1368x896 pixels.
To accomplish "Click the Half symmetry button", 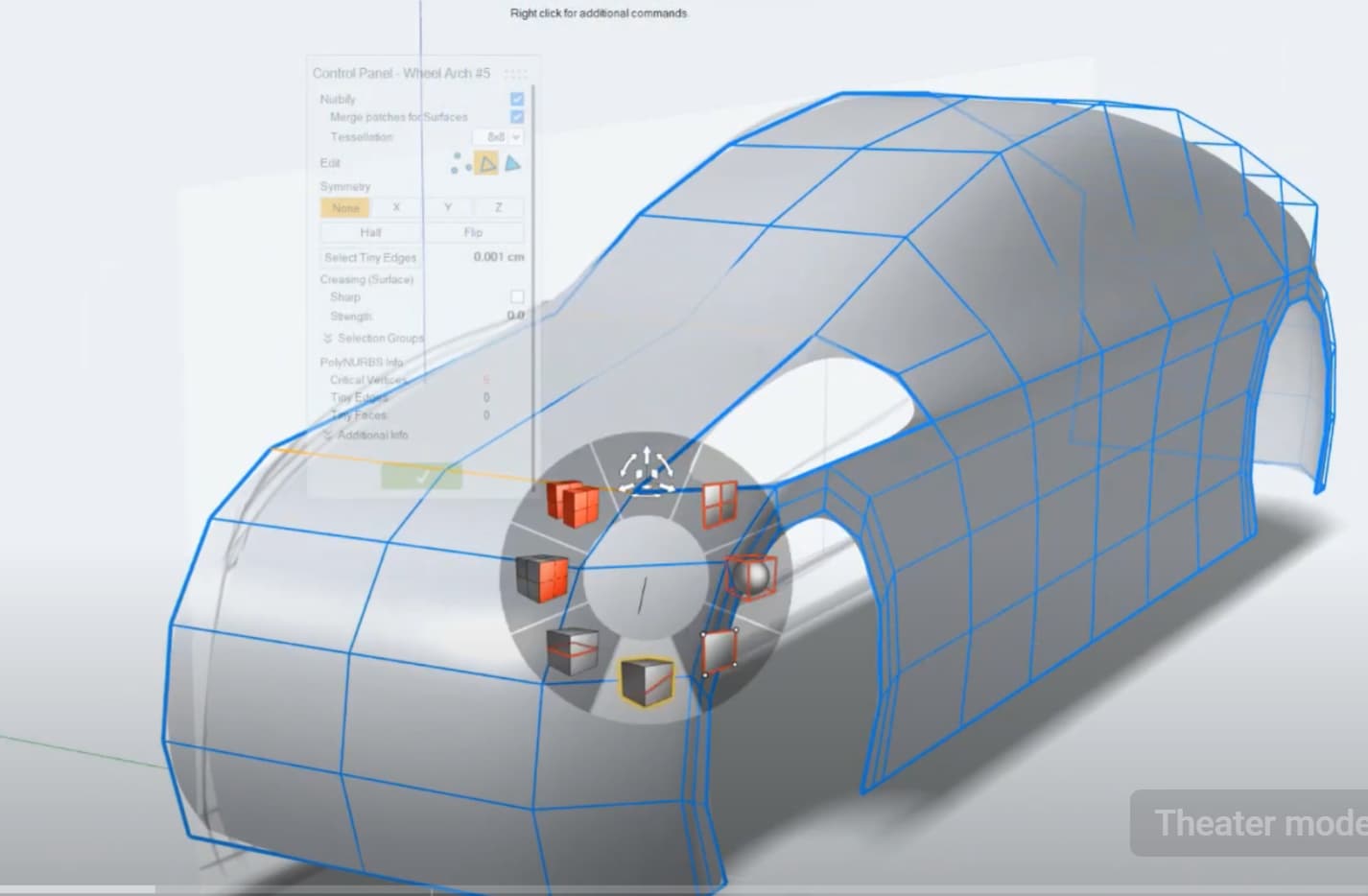I will [x=369, y=232].
